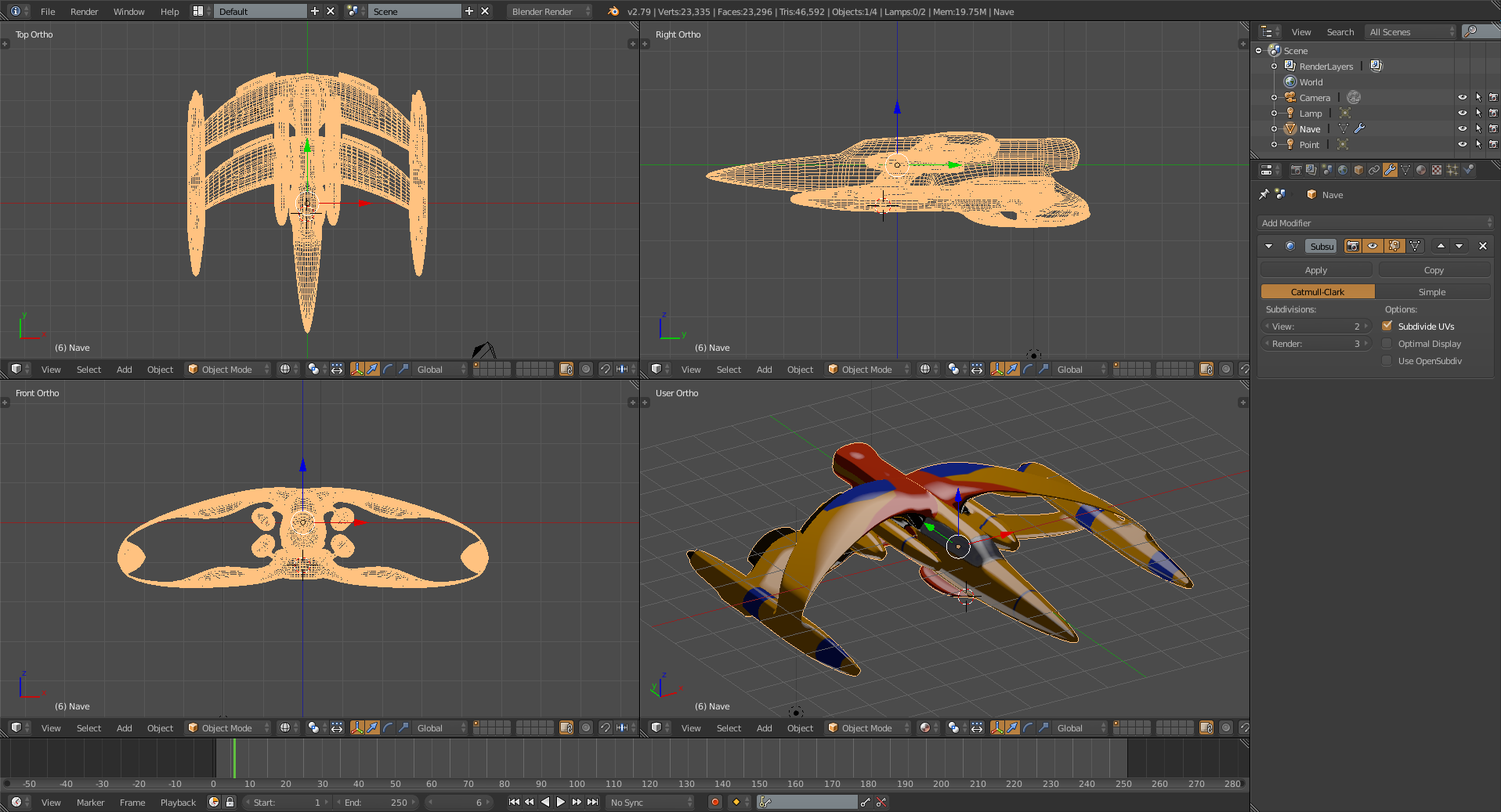Open the Modifiers wrench properties tab

click(x=1390, y=170)
